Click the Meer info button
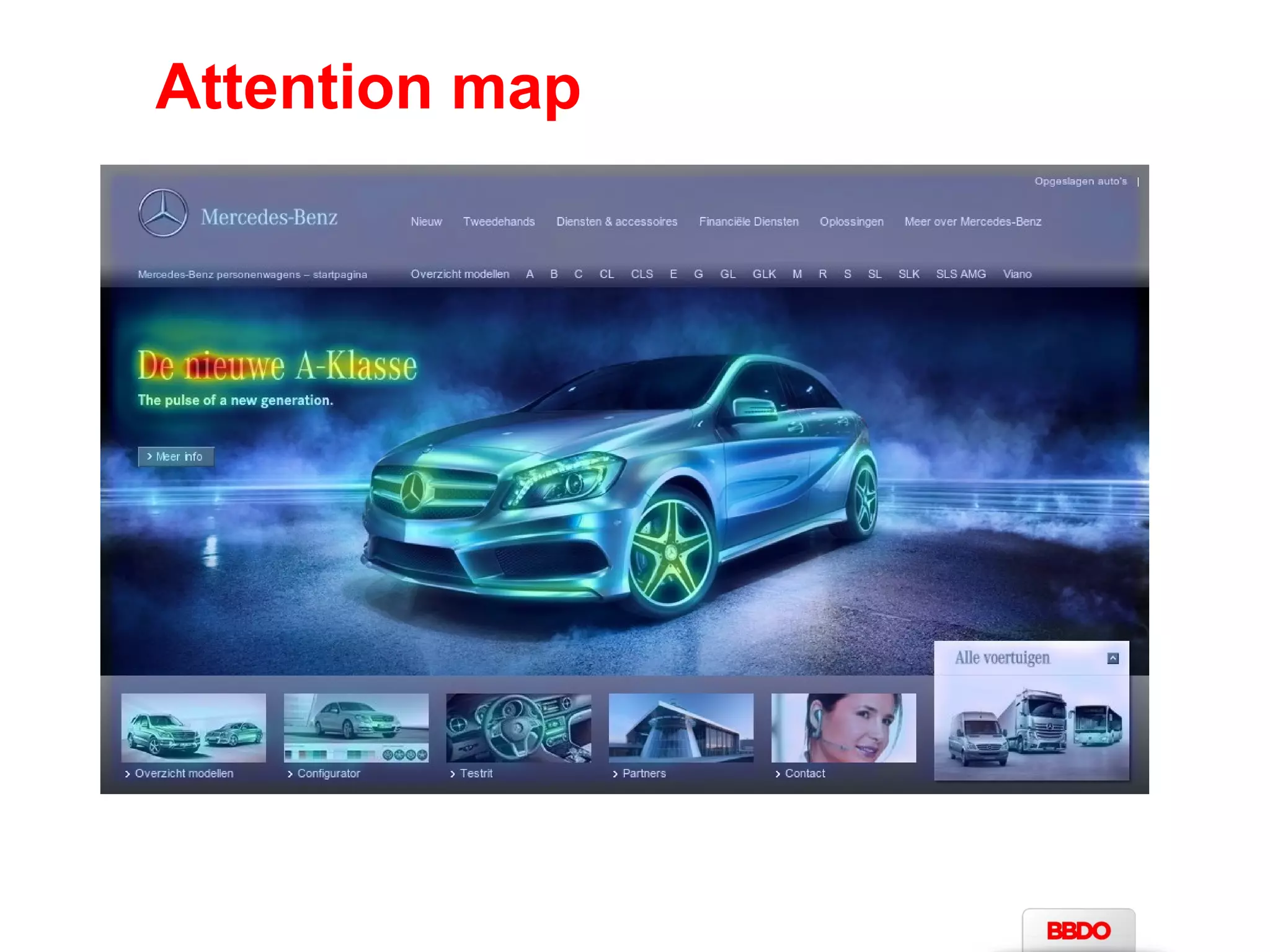The height and width of the screenshot is (952, 1270). 176,457
